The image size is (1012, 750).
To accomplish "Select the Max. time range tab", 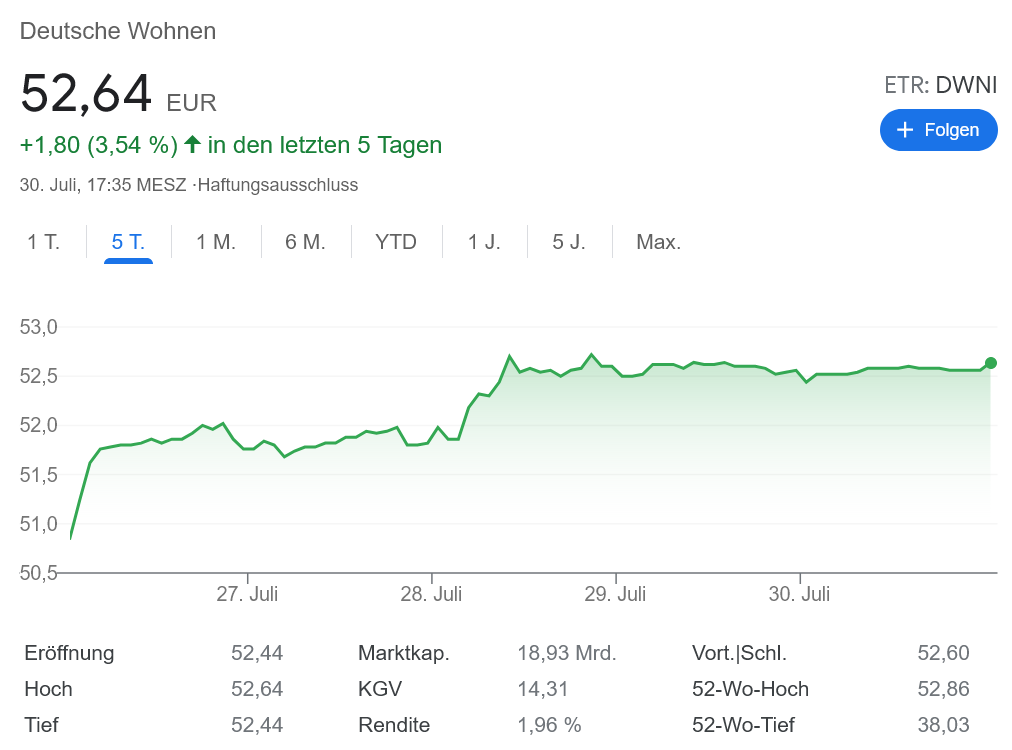I will 658,242.
